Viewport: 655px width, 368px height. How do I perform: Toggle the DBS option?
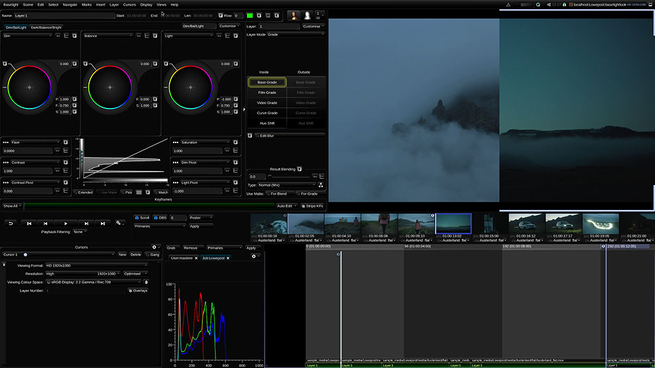(160, 218)
